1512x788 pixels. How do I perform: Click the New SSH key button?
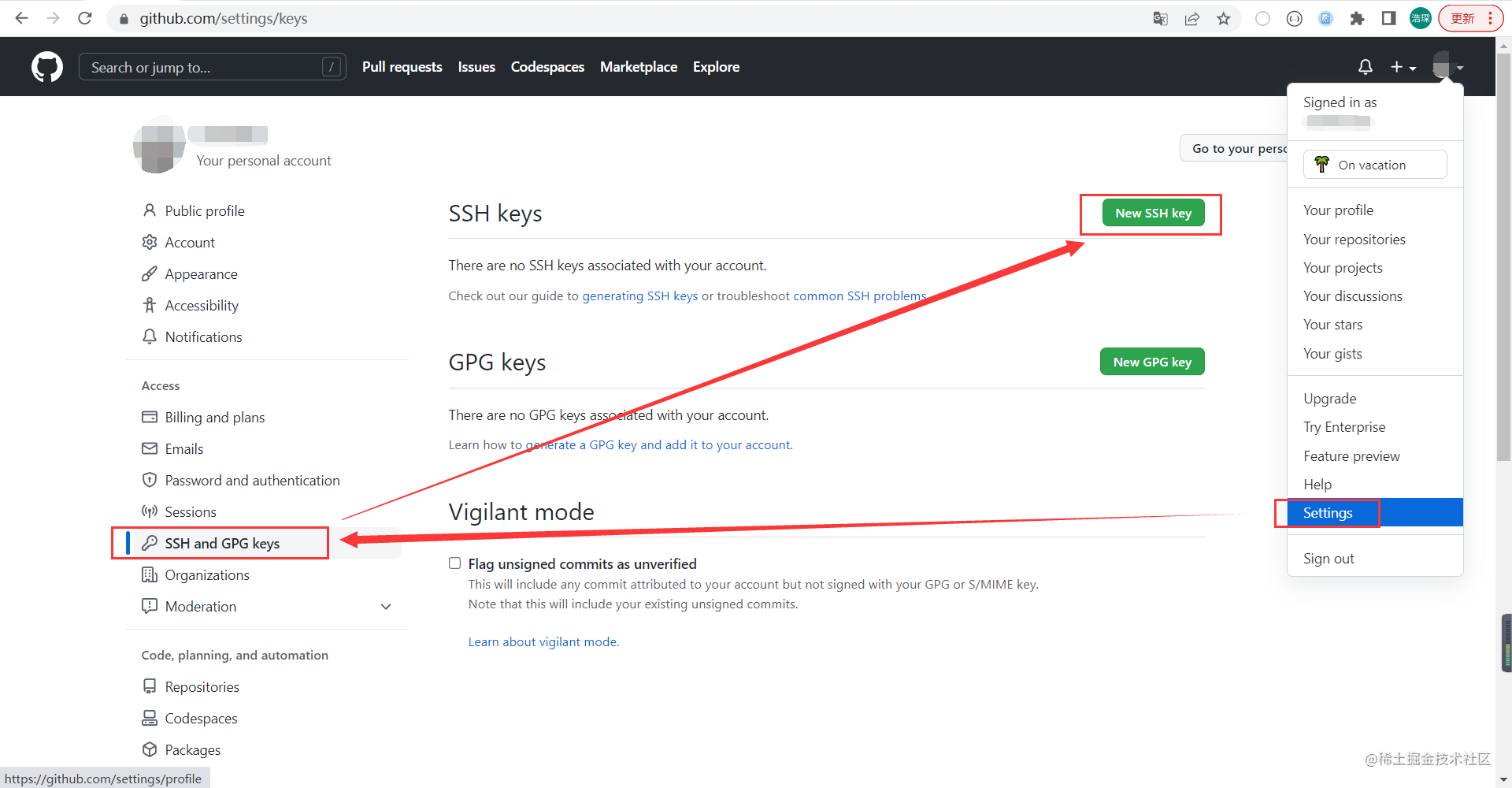coord(1153,213)
